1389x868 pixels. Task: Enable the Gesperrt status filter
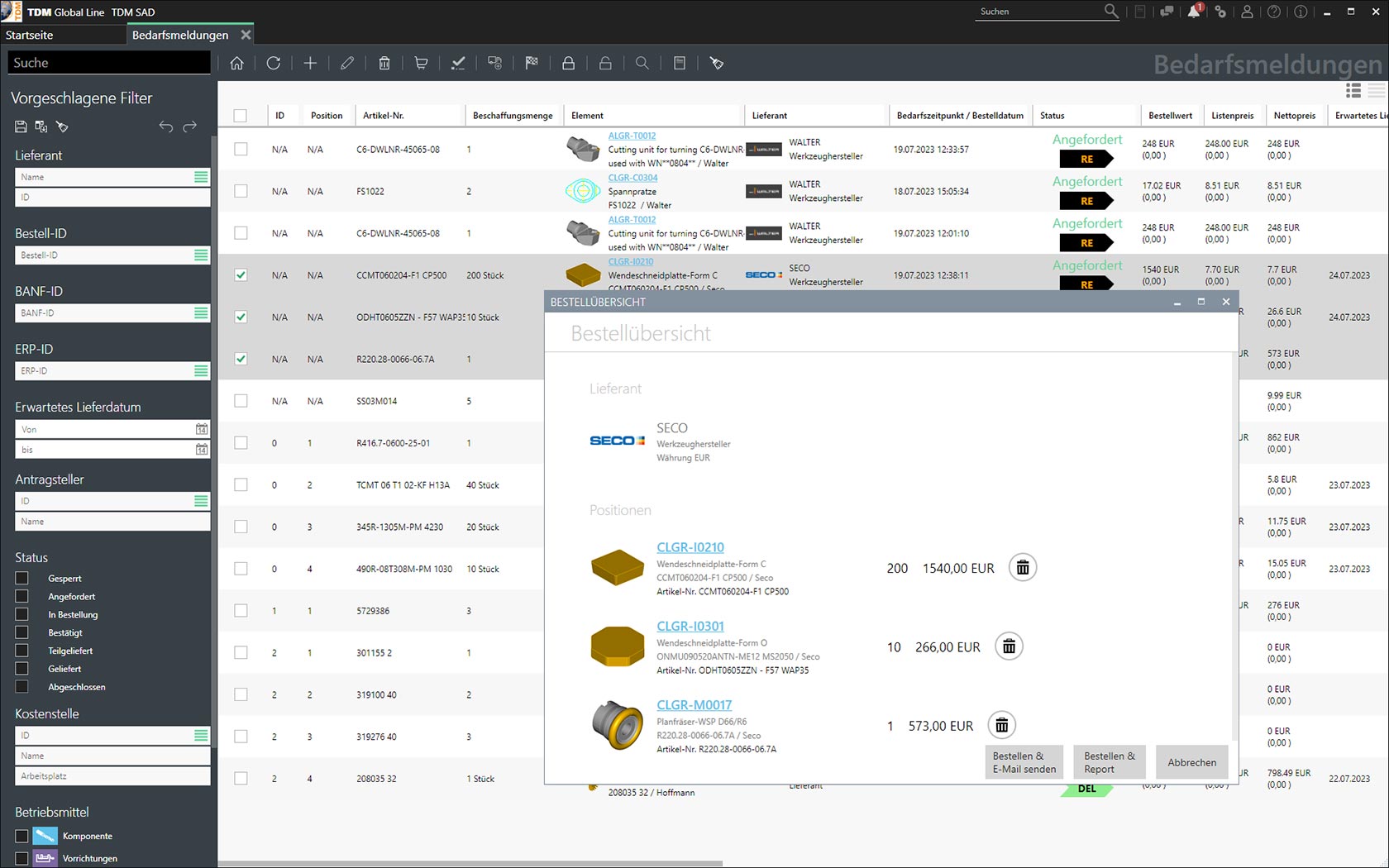tap(21, 578)
